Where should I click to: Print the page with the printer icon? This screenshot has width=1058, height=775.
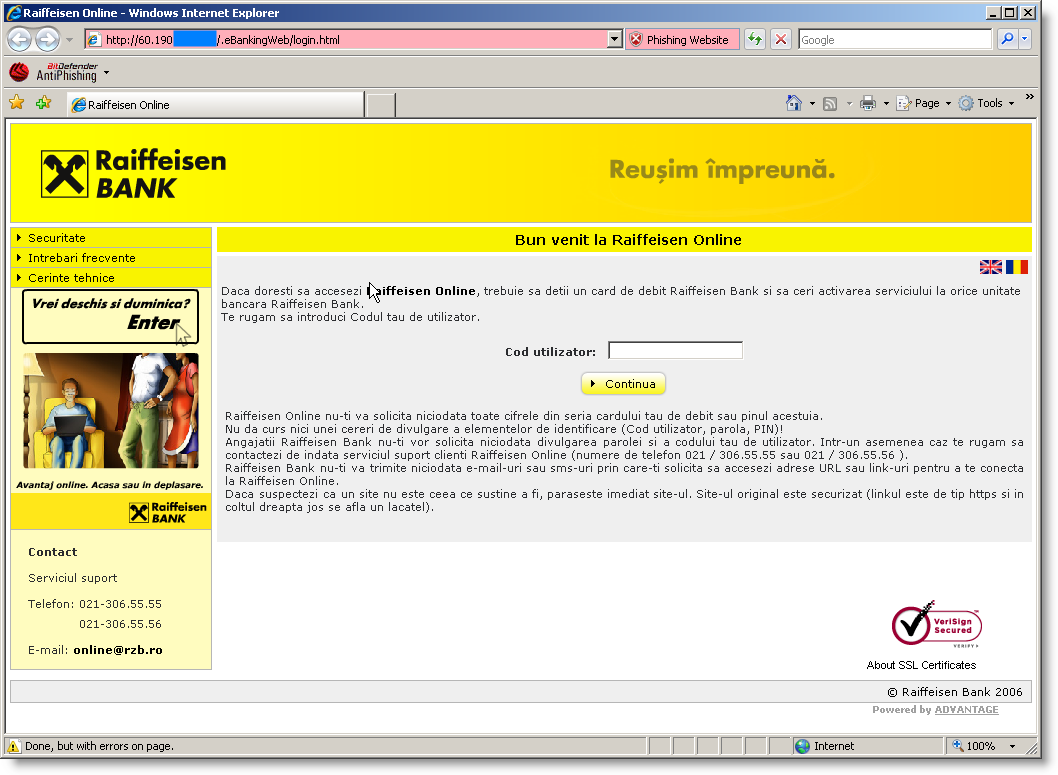pyautogui.click(x=868, y=104)
